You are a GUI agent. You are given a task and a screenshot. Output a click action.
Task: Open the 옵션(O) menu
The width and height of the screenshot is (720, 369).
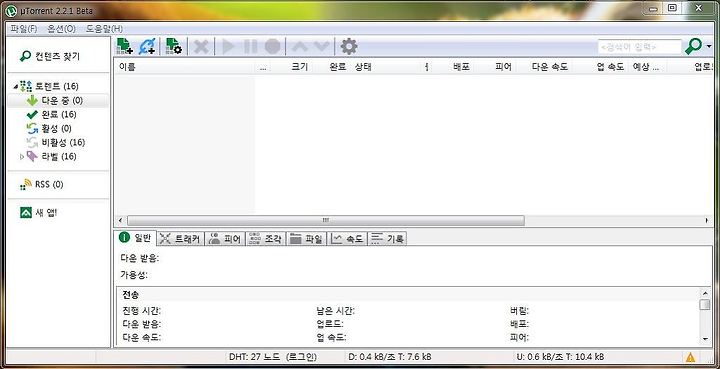point(61,28)
